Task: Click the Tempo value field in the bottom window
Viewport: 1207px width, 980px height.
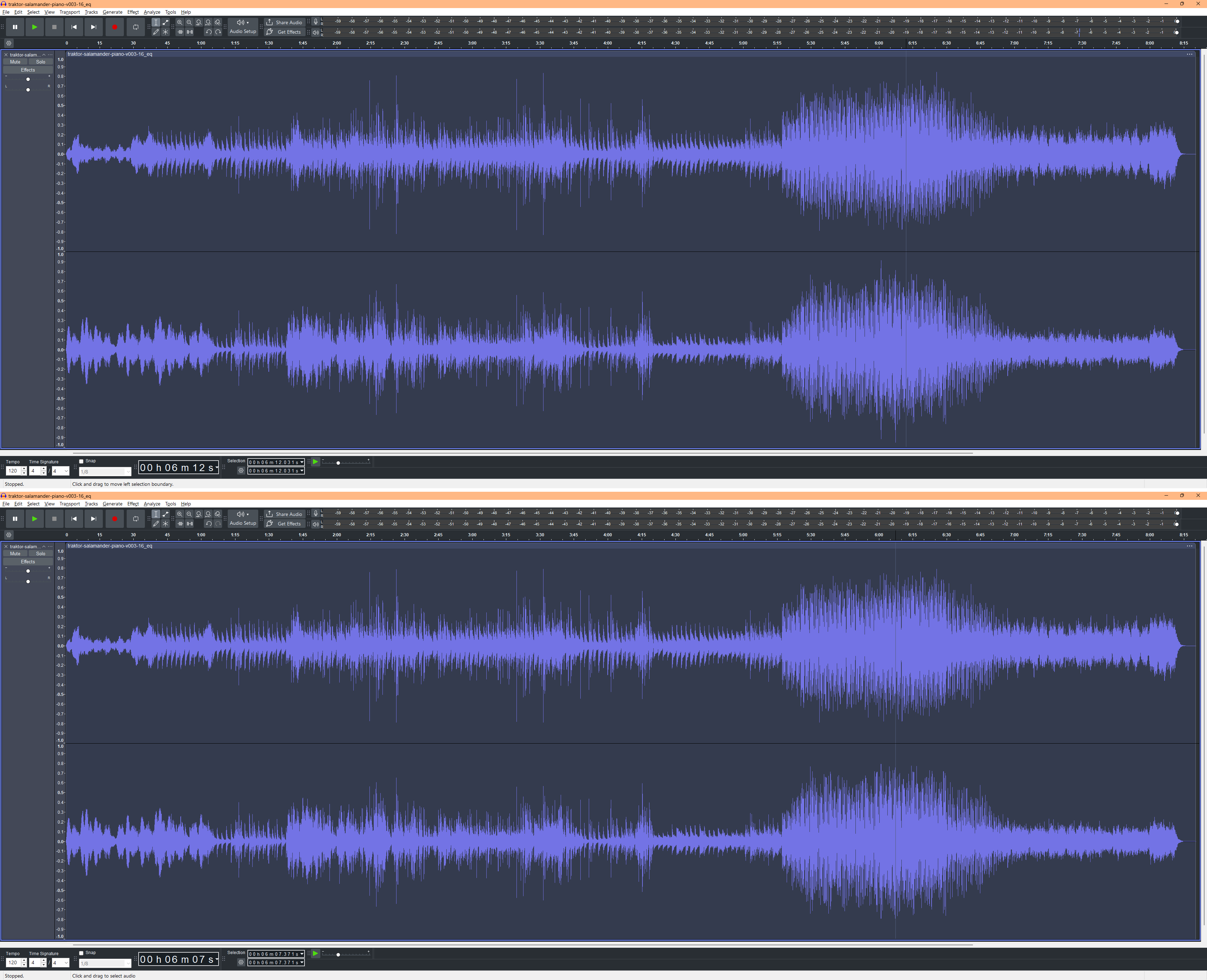Action: coord(13,962)
